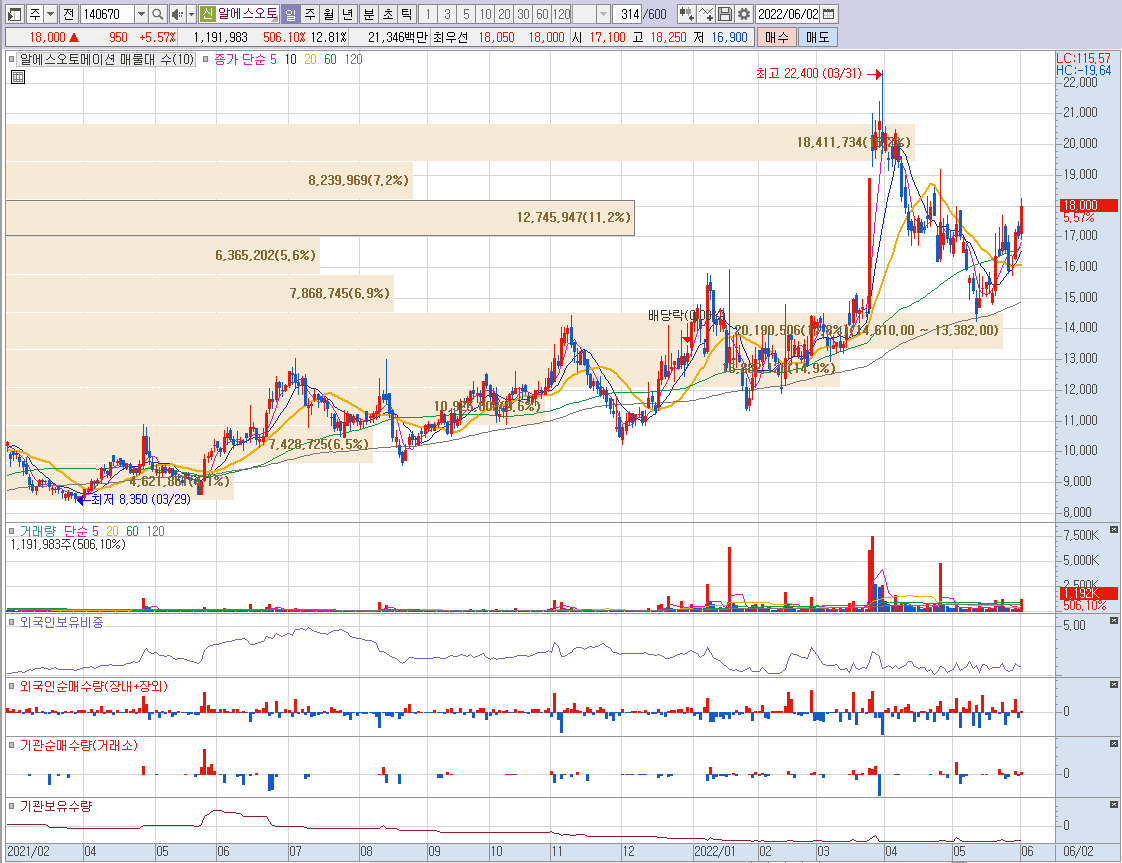This screenshot has height=863, width=1122.
Task: Select interval 60 button
Action: coord(542,14)
